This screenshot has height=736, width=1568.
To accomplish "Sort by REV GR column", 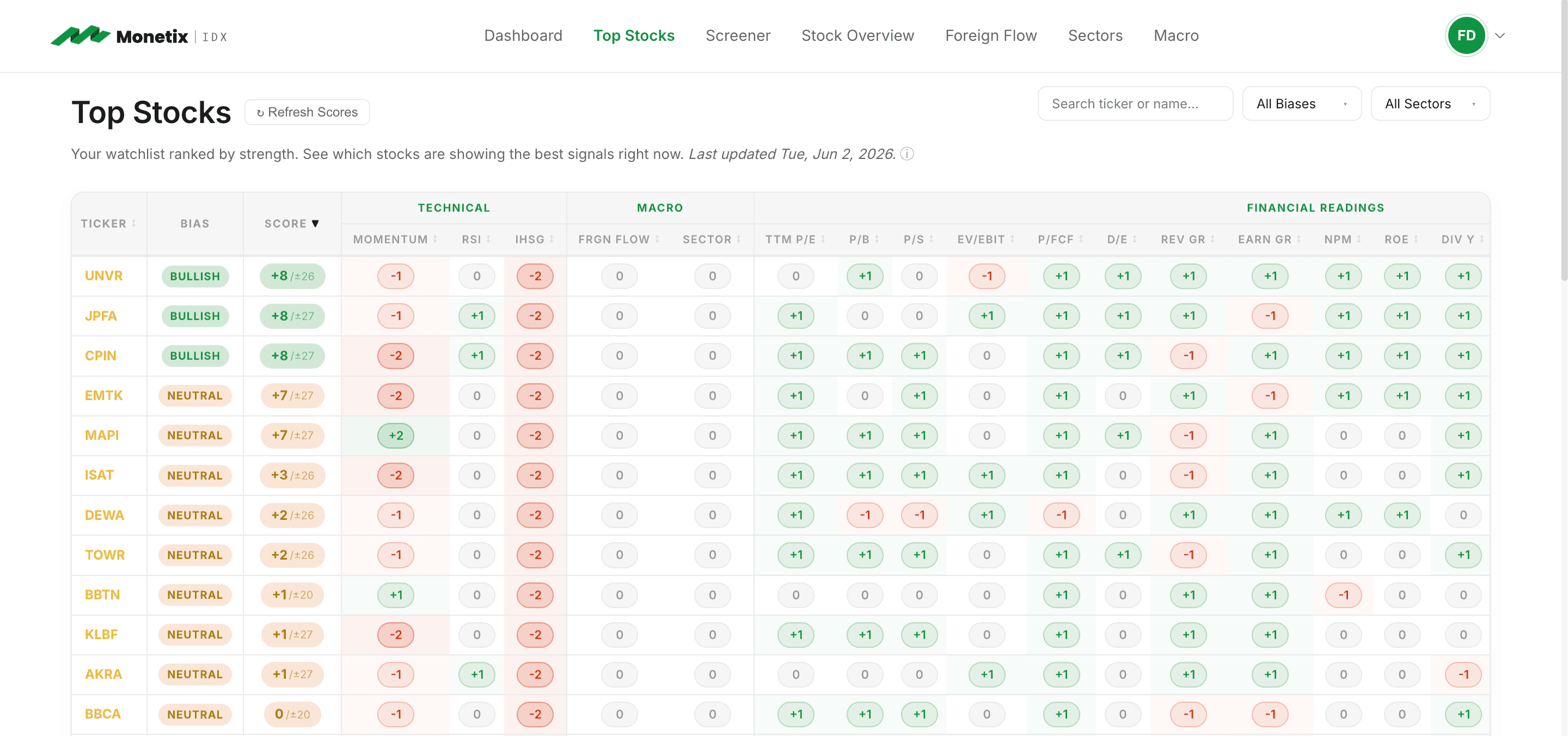I will tap(1187, 239).
